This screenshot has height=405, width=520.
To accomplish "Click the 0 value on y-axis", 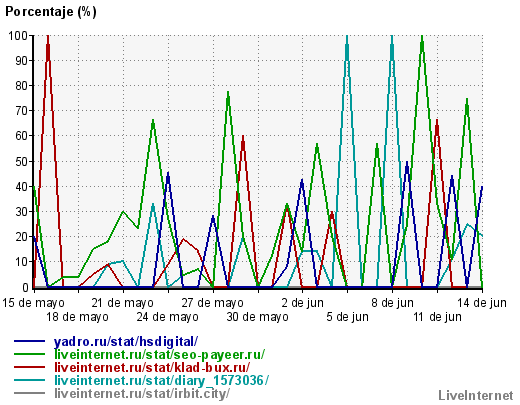I will [x=25, y=287].
